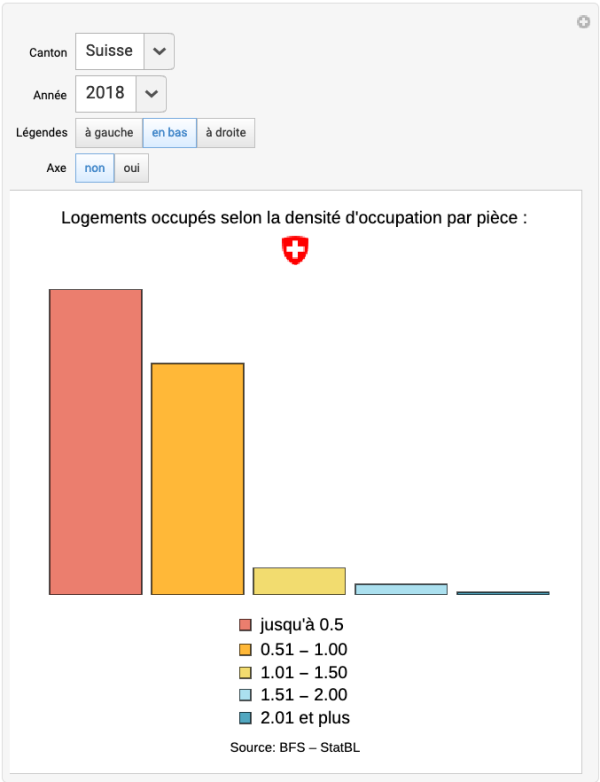Click the yellow 1.01 – 1.50 legend swatch

click(245, 673)
